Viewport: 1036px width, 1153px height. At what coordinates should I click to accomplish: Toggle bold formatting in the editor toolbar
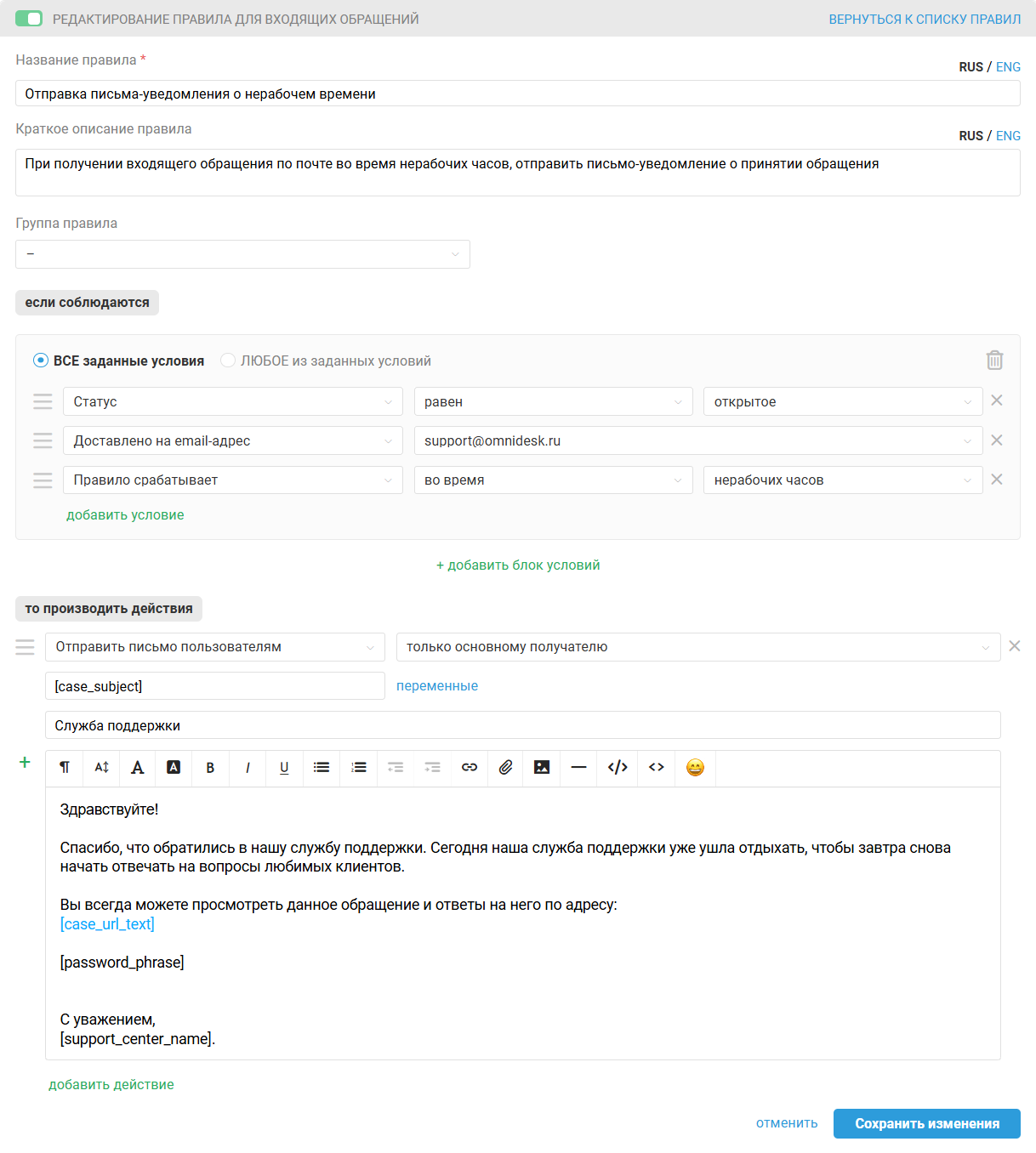tap(210, 768)
